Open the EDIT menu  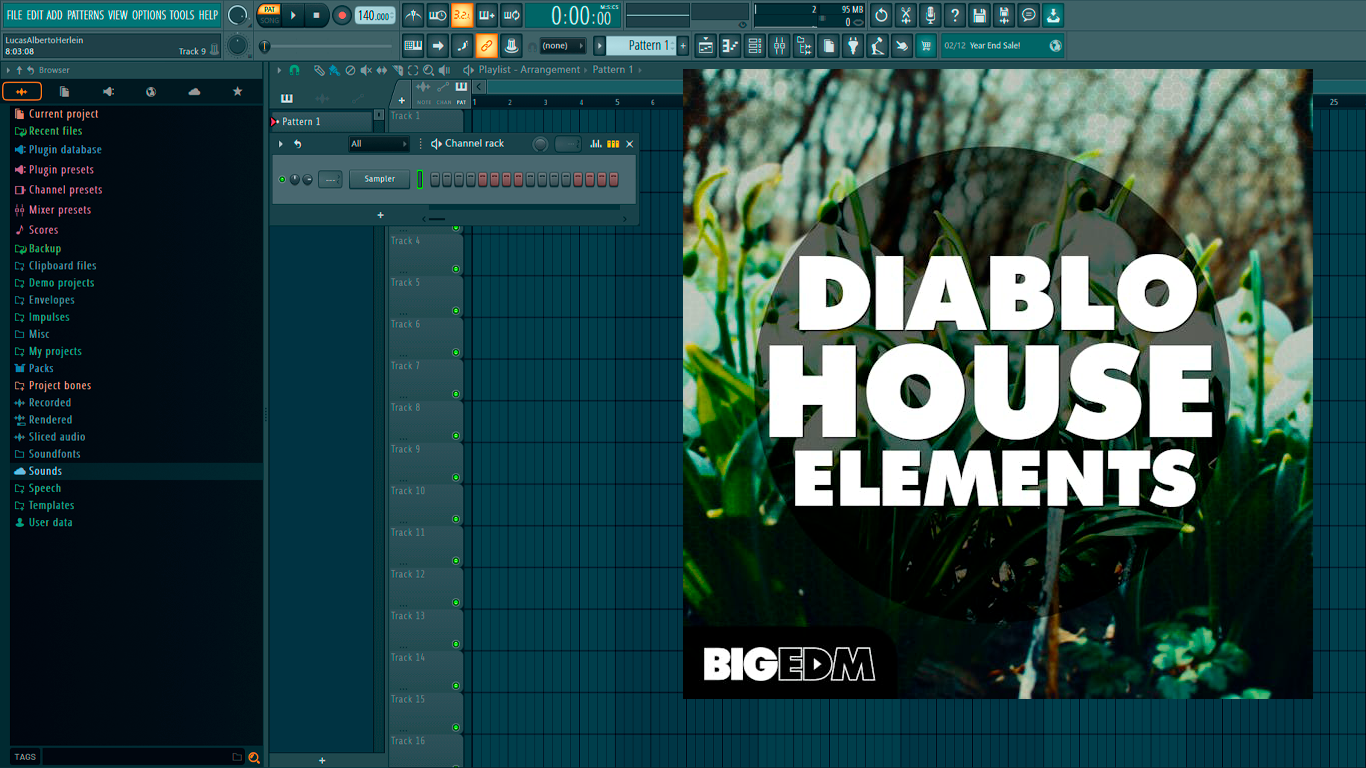pyautogui.click(x=35, y=15)
